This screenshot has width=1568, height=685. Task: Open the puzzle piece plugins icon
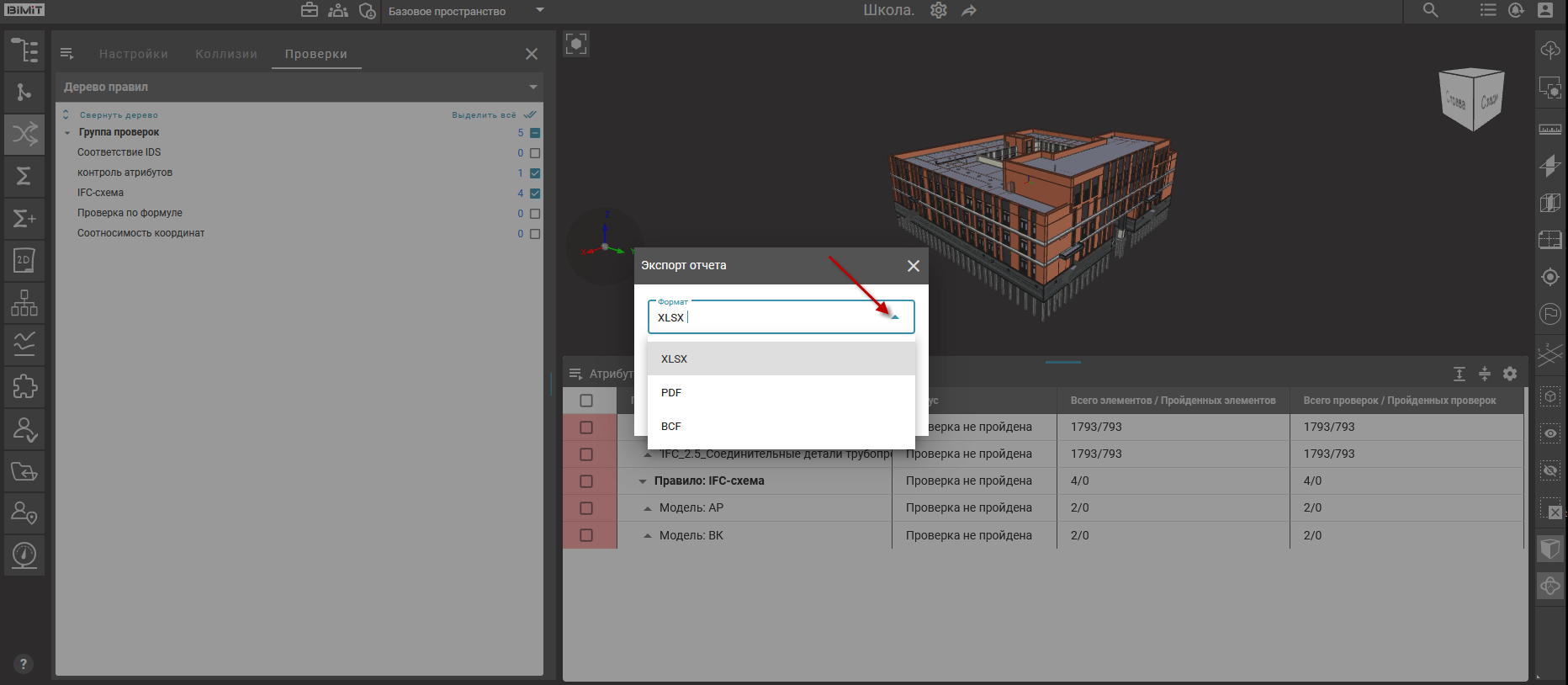click(x=24, y=387)
